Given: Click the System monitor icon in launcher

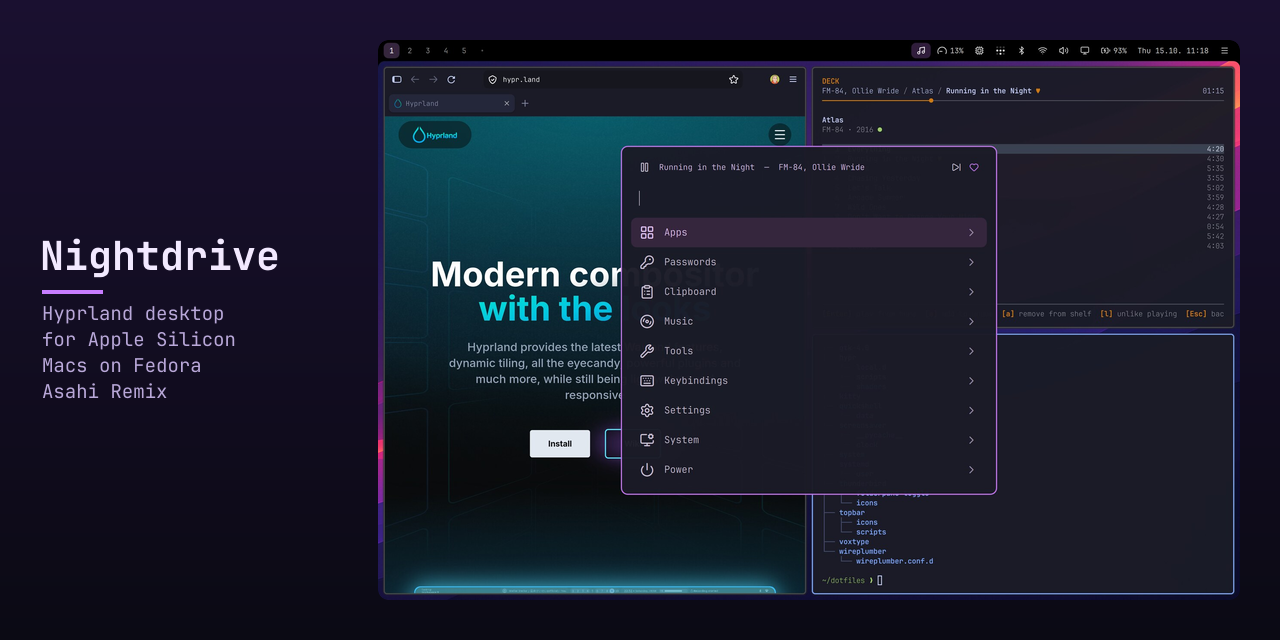Looking at the screenshot, I should pos(647,440).
